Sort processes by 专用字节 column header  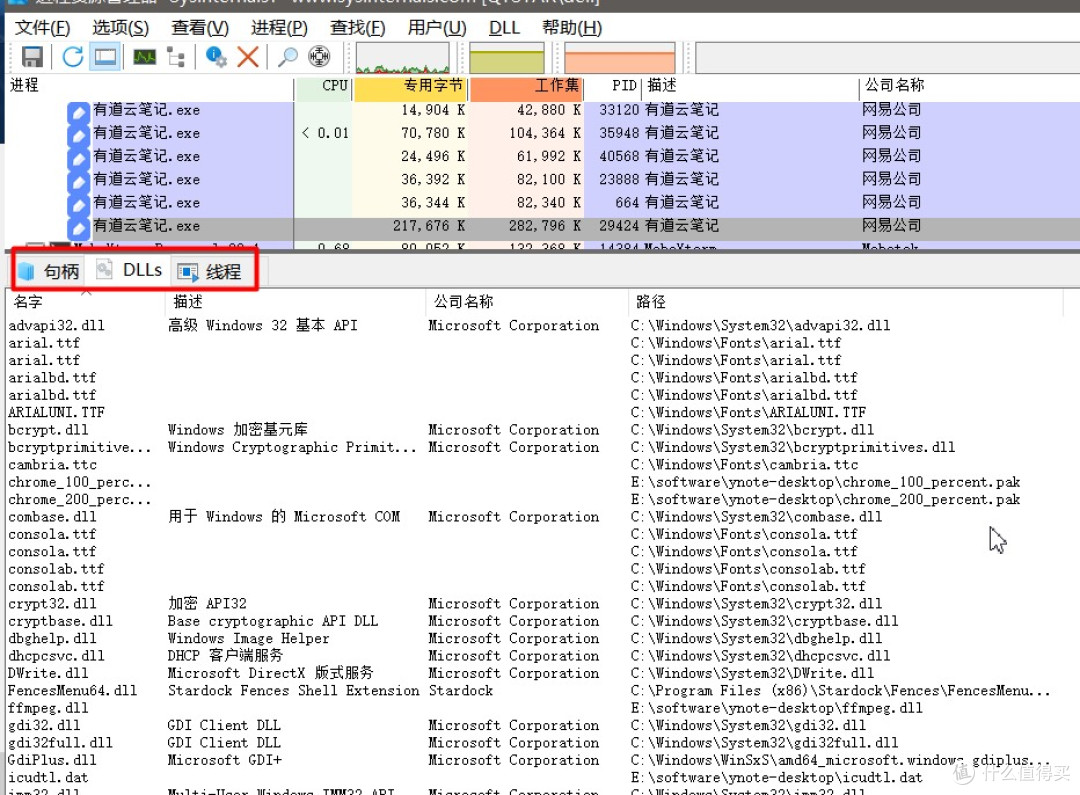[x=410, y=87]
